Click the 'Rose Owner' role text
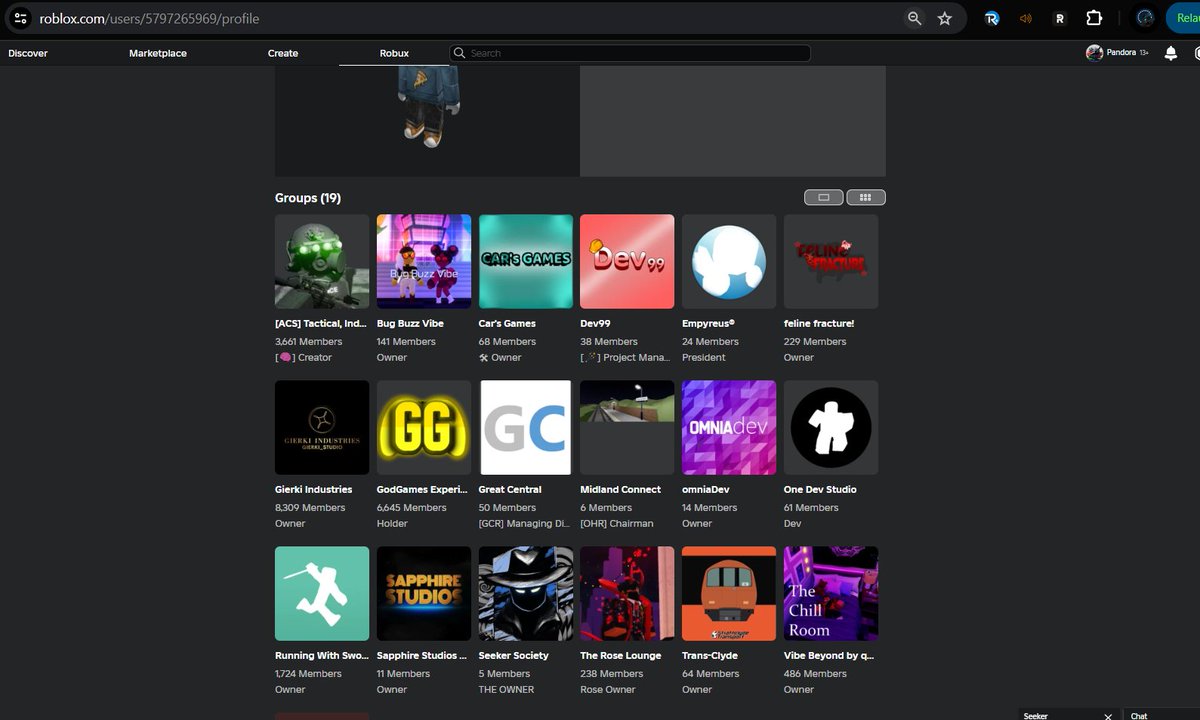Image resolution: width=1200 pixels, height=720 pixels. tap(608, 689)
